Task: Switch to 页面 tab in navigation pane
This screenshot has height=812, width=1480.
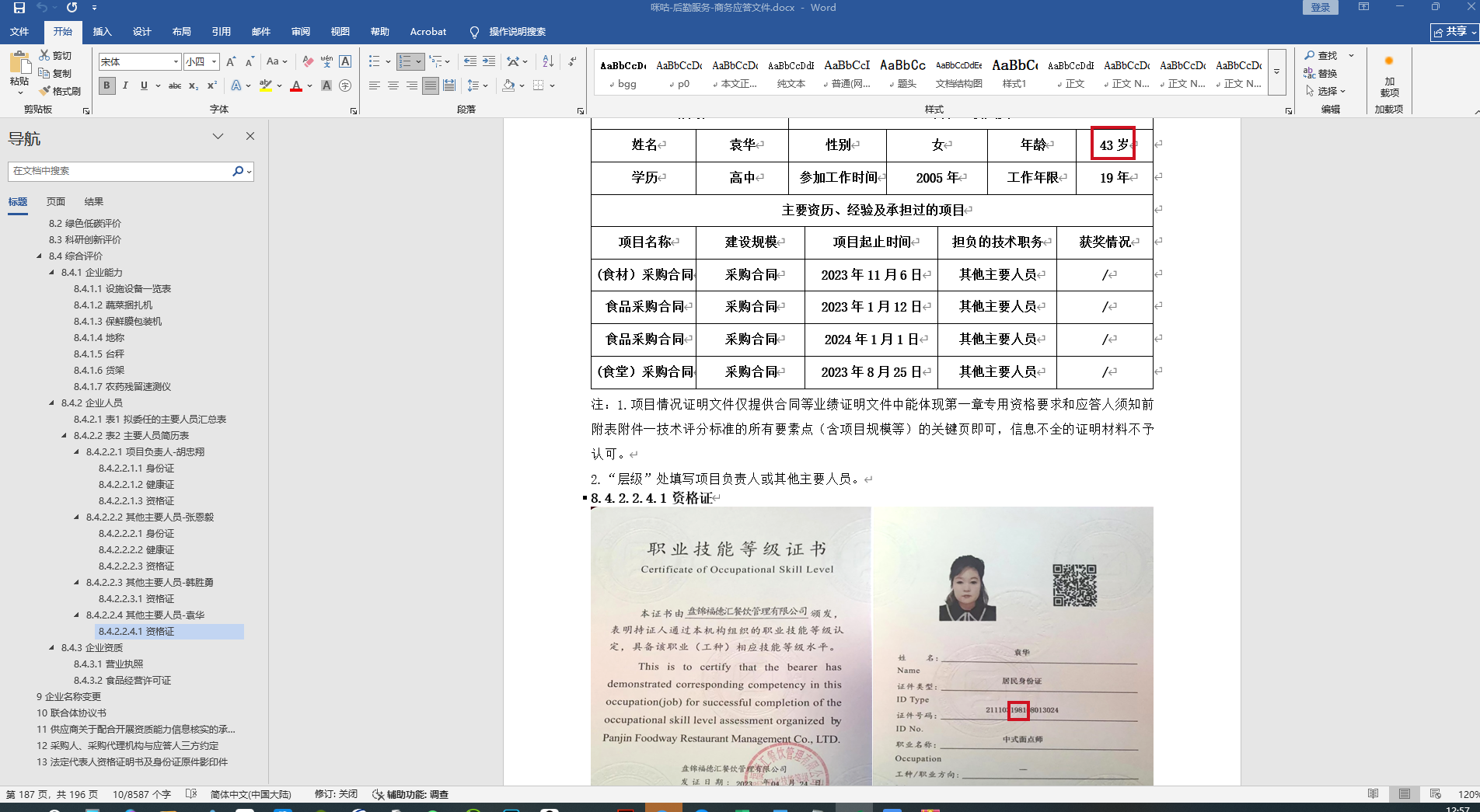Action: pyautogui.click(x=56, y=201)
